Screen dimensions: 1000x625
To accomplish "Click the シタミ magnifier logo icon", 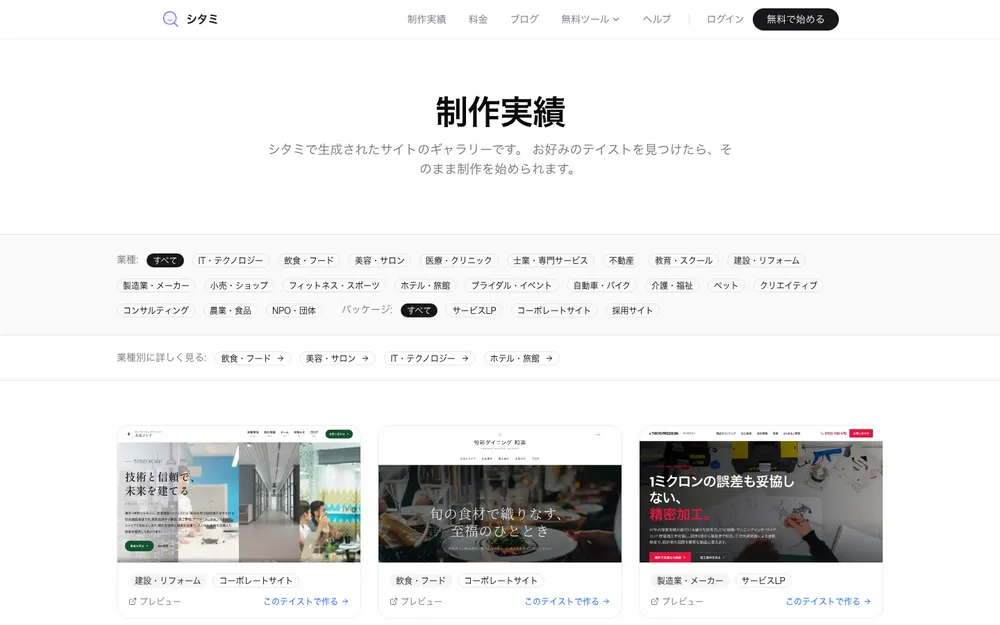I will (x=170, y=19).
